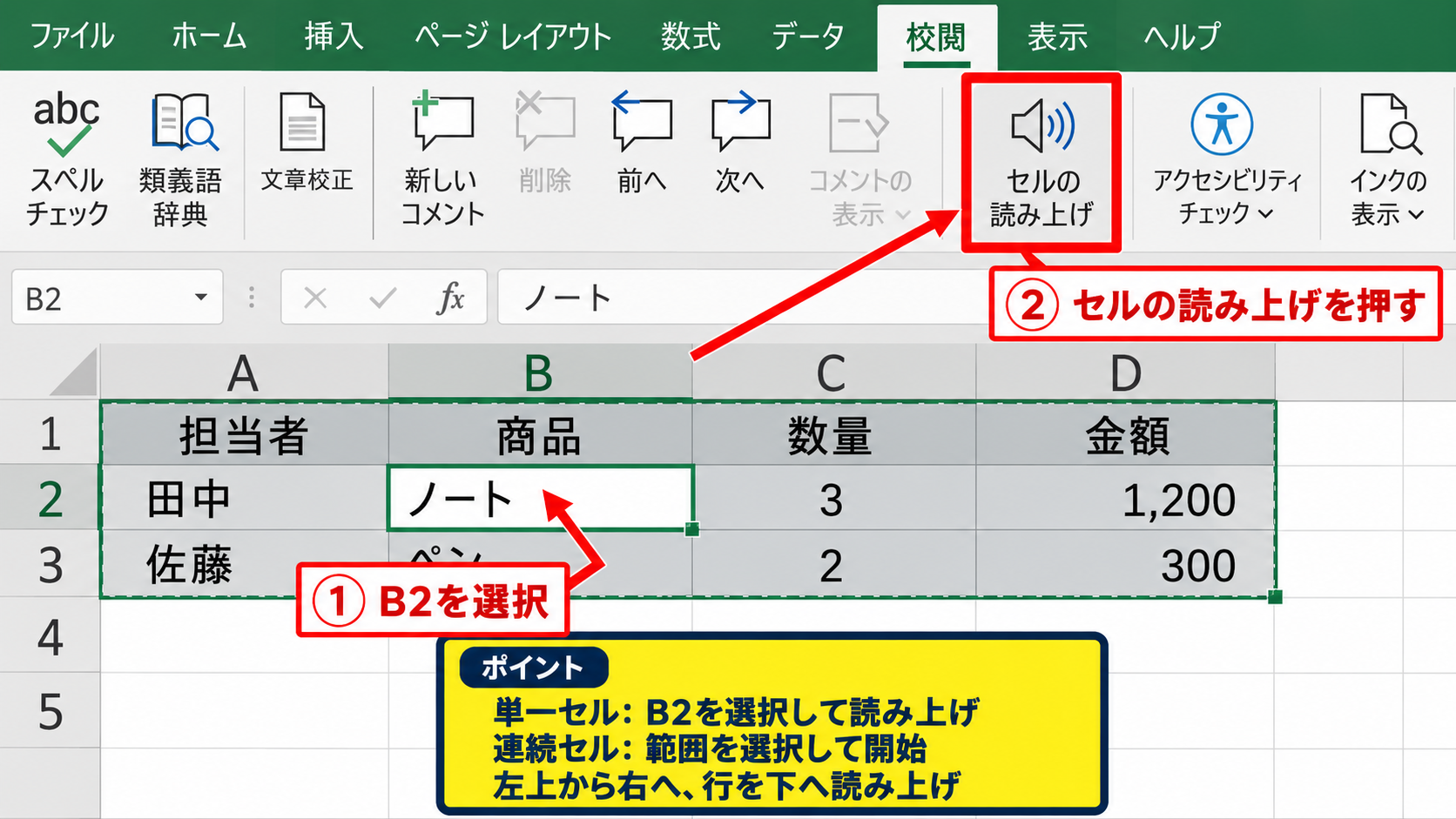Click cell containing 田中
Screen dimensions: 1456x819
point(244,498)
